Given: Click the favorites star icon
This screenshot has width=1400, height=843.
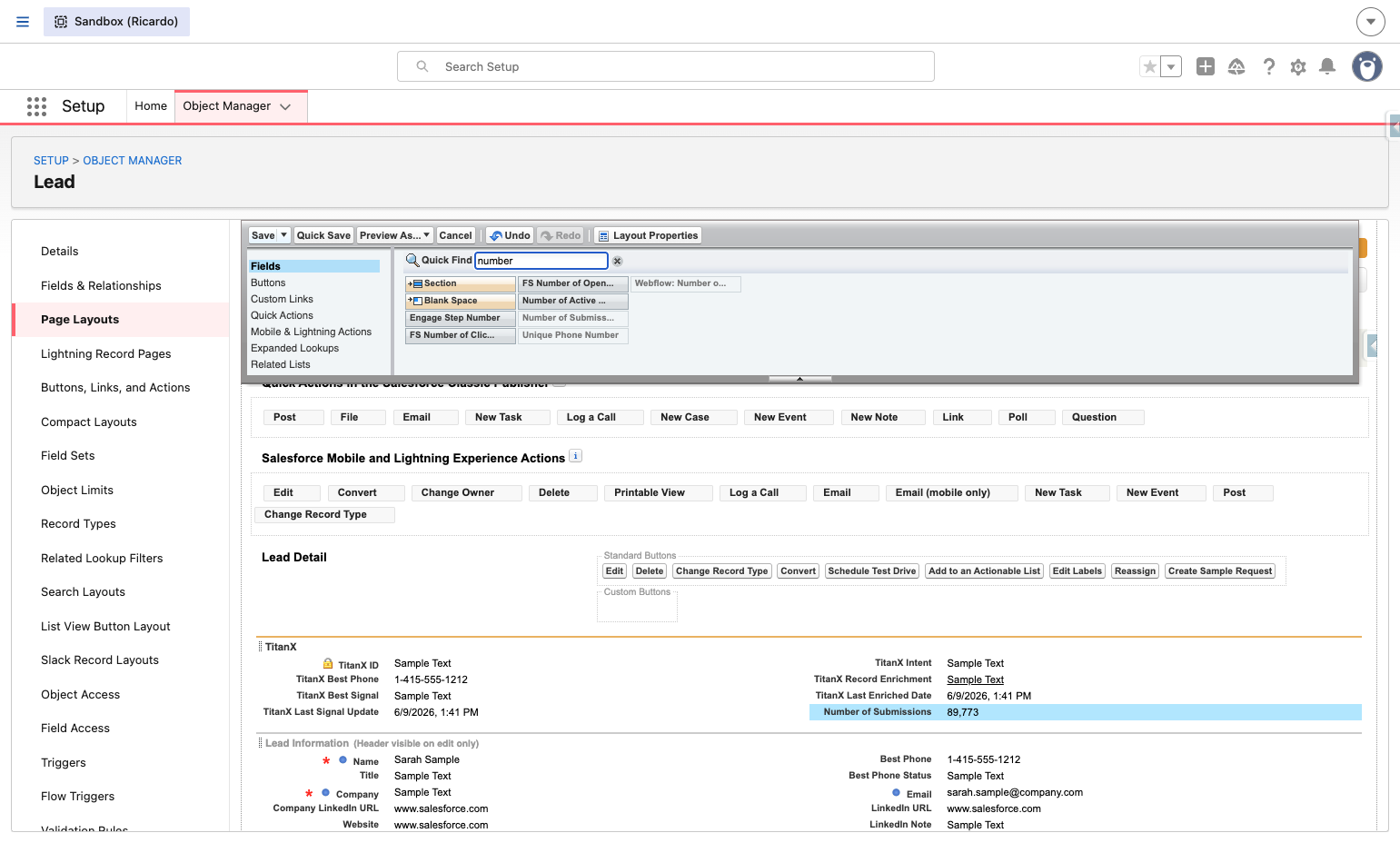Looking at the screenshot, I should [x=1150, y=66].
